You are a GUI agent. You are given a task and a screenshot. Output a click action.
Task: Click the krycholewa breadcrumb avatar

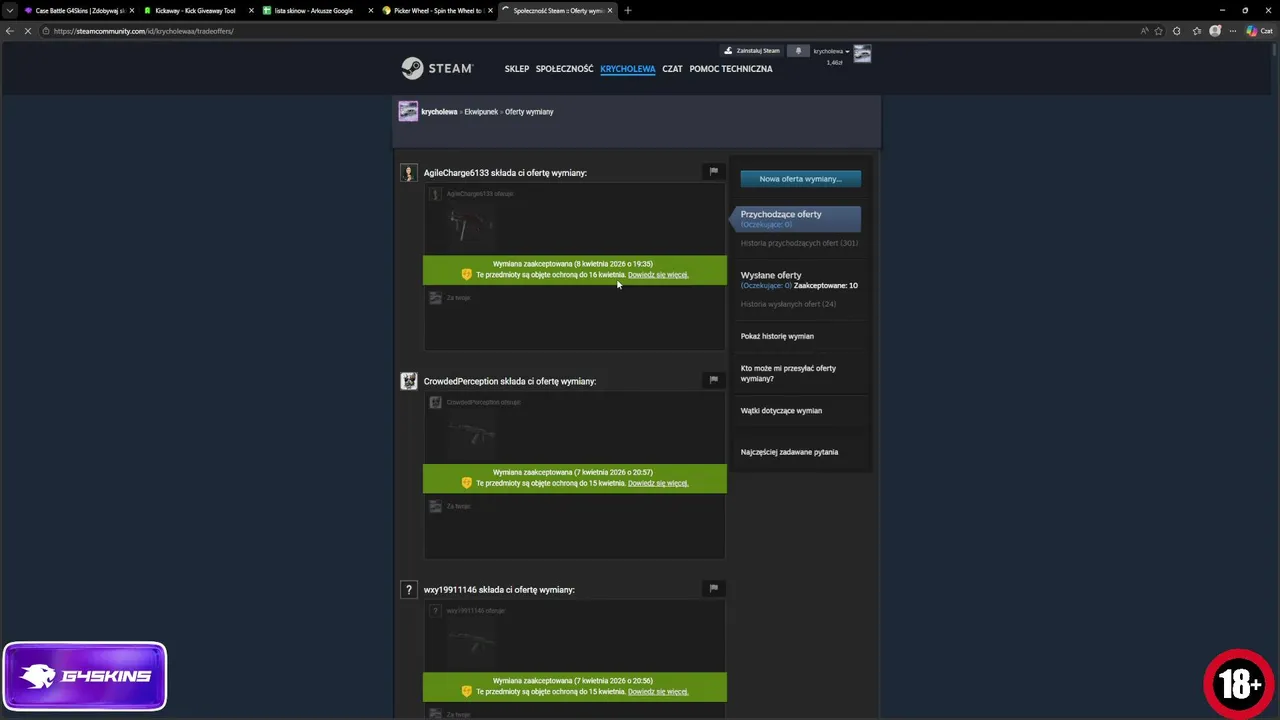408,111
